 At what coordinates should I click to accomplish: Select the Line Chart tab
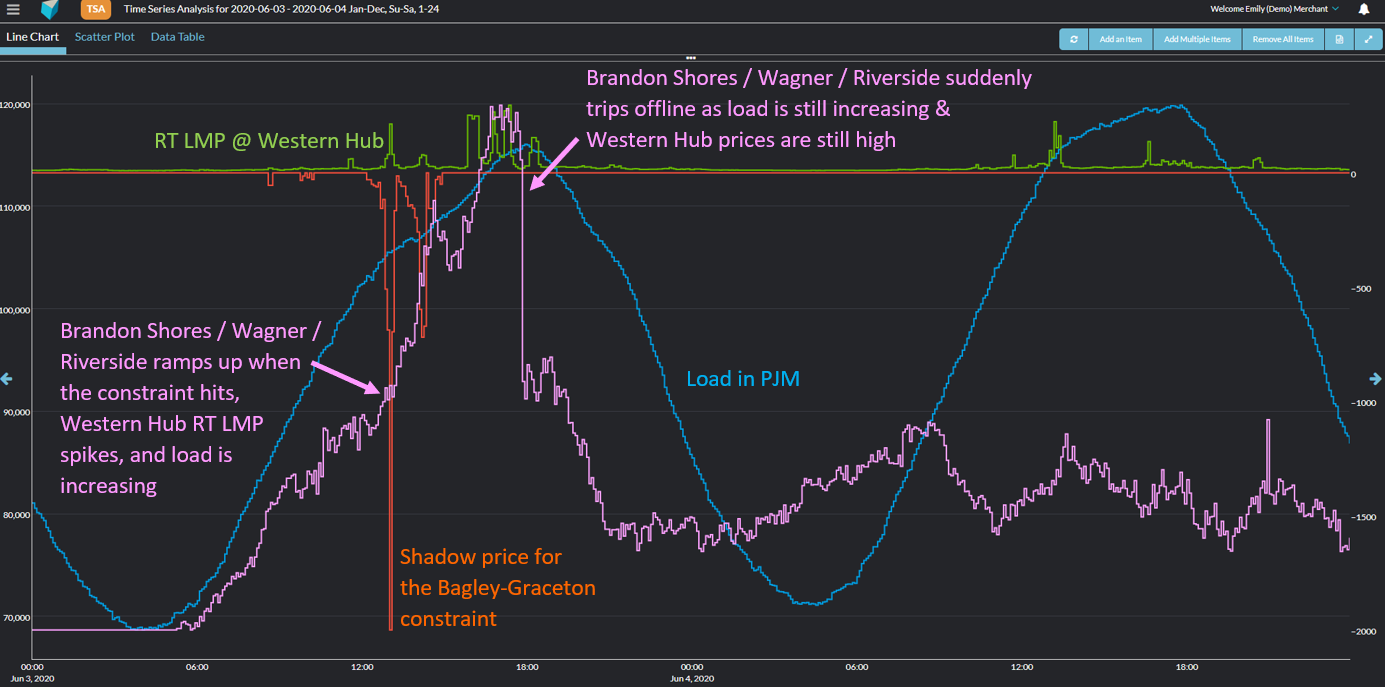coord(32,37)
